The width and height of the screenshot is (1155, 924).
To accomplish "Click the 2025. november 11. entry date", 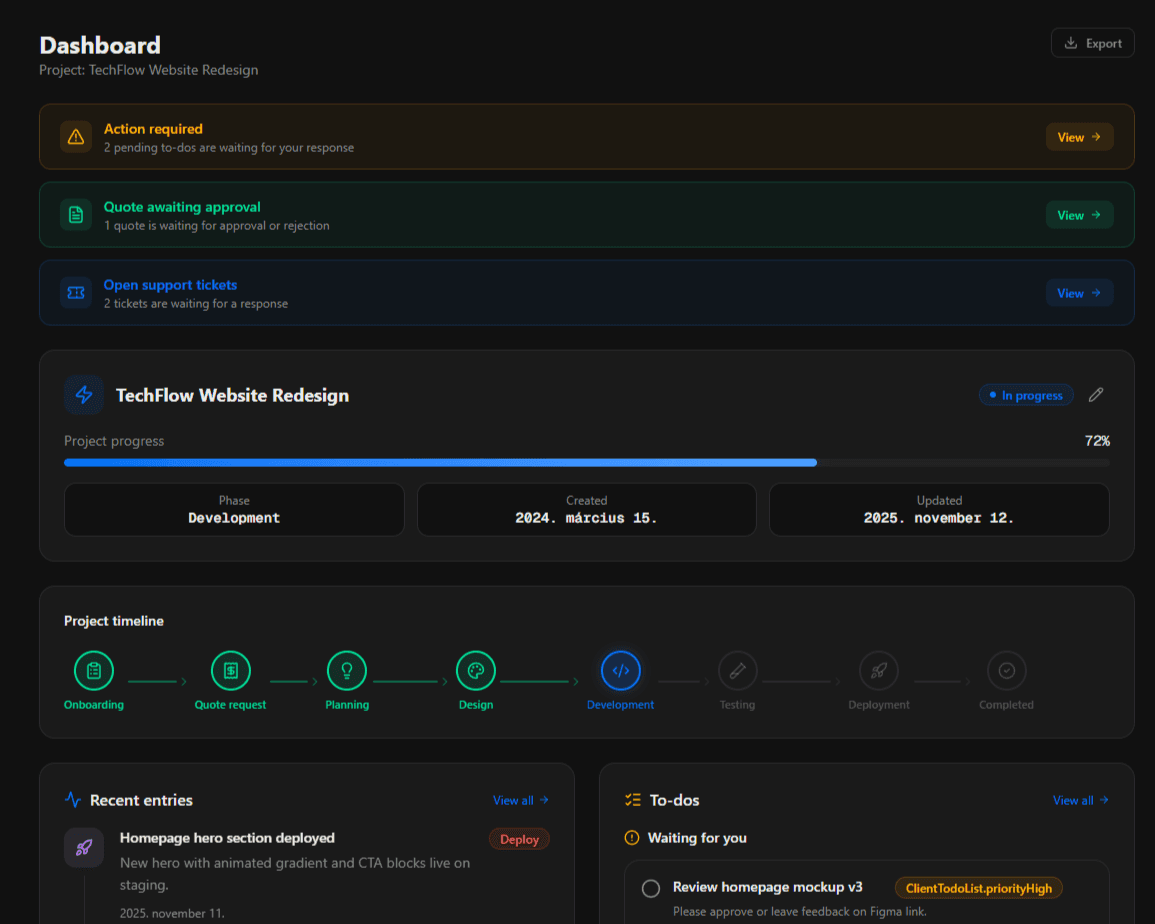I will [172, 913].
